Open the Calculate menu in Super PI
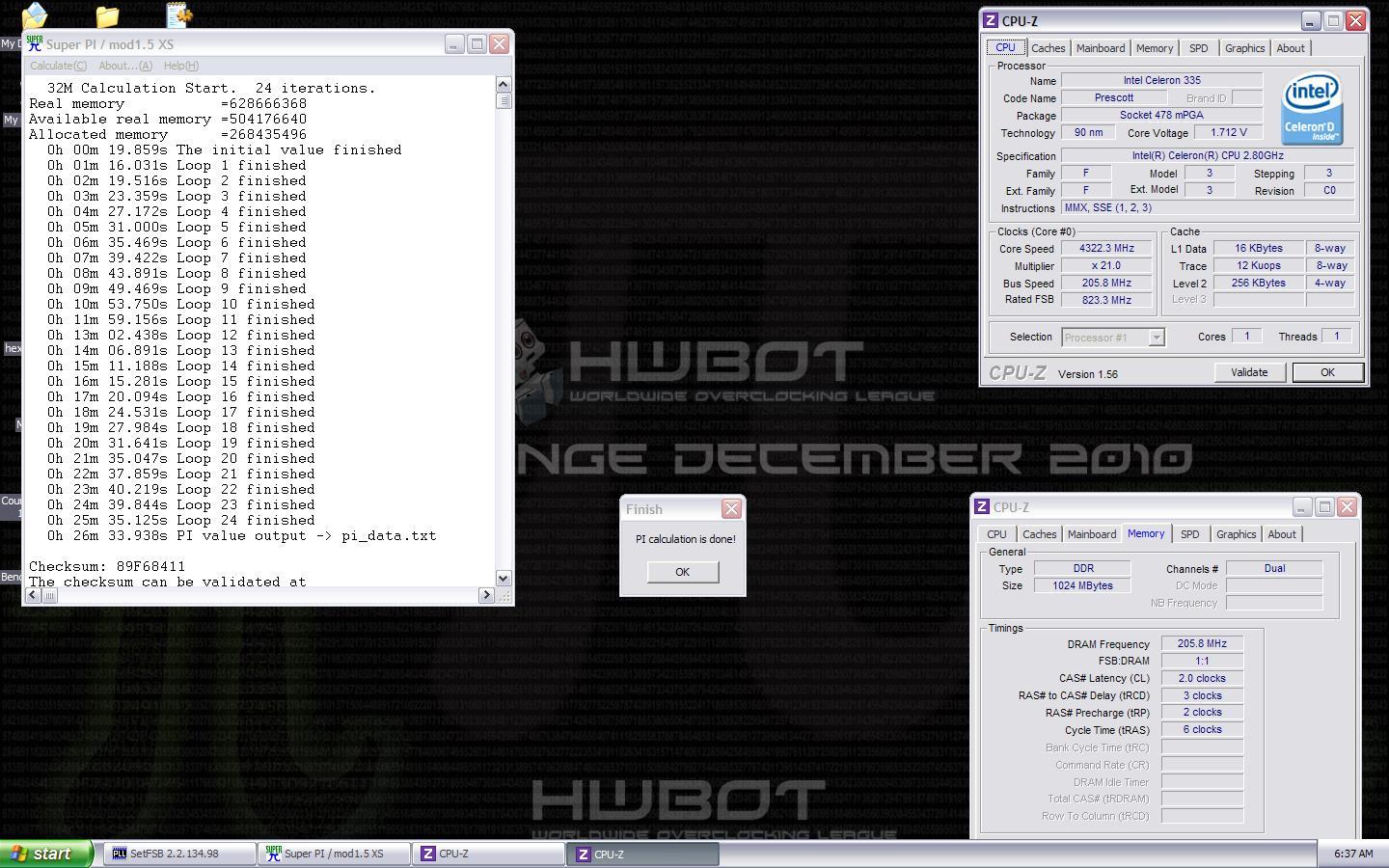The width and height of the screenshot is (1389, 868). (x=58, y=66)
